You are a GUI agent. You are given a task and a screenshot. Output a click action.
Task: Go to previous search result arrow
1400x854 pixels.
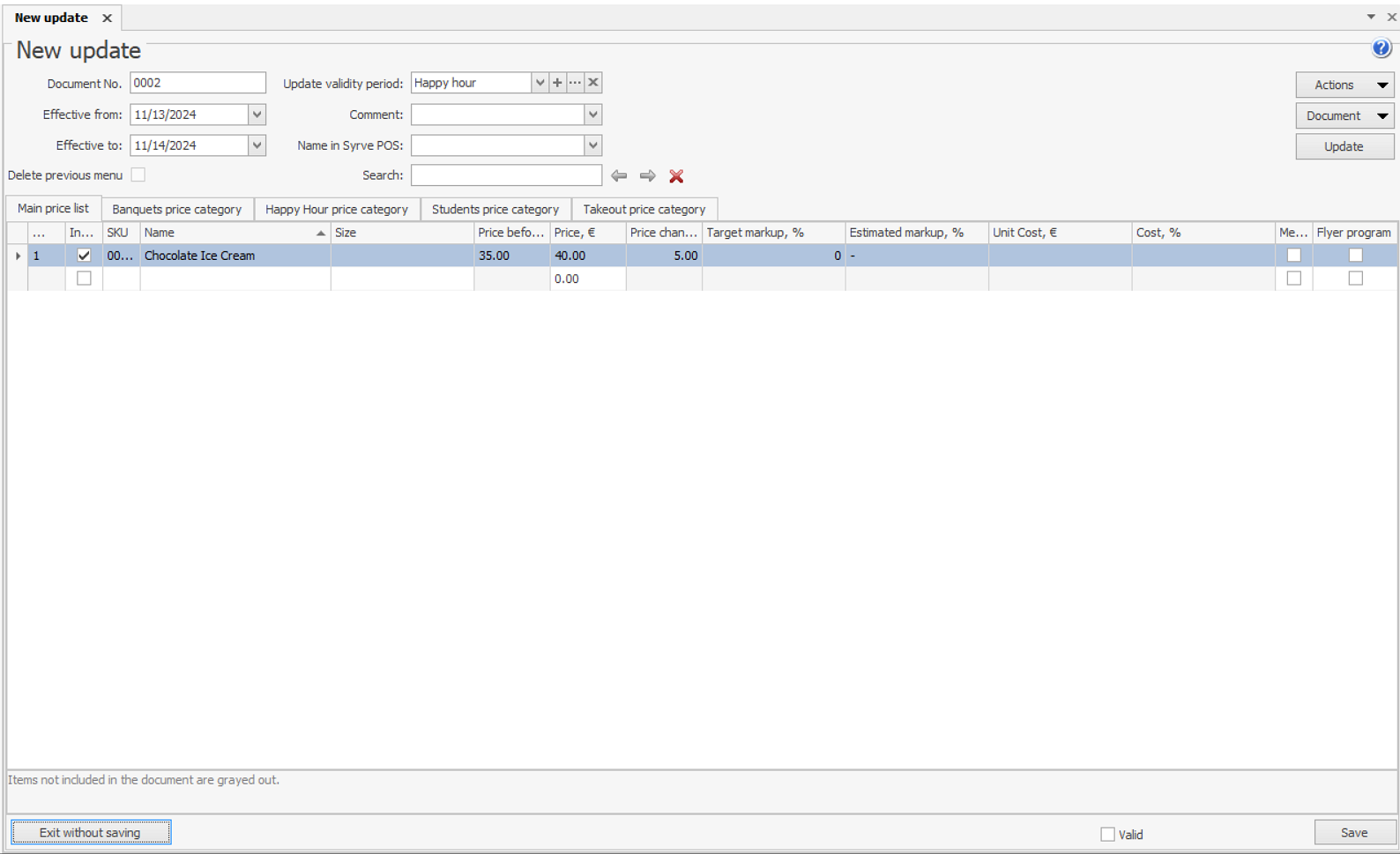[619, 176]
